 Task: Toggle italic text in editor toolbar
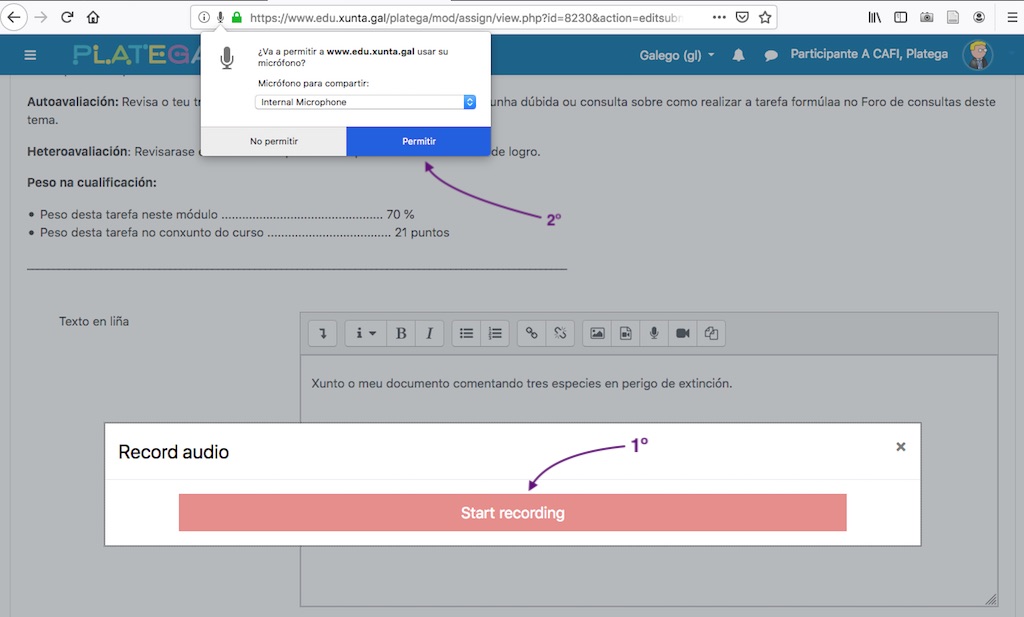coord(429,334)
